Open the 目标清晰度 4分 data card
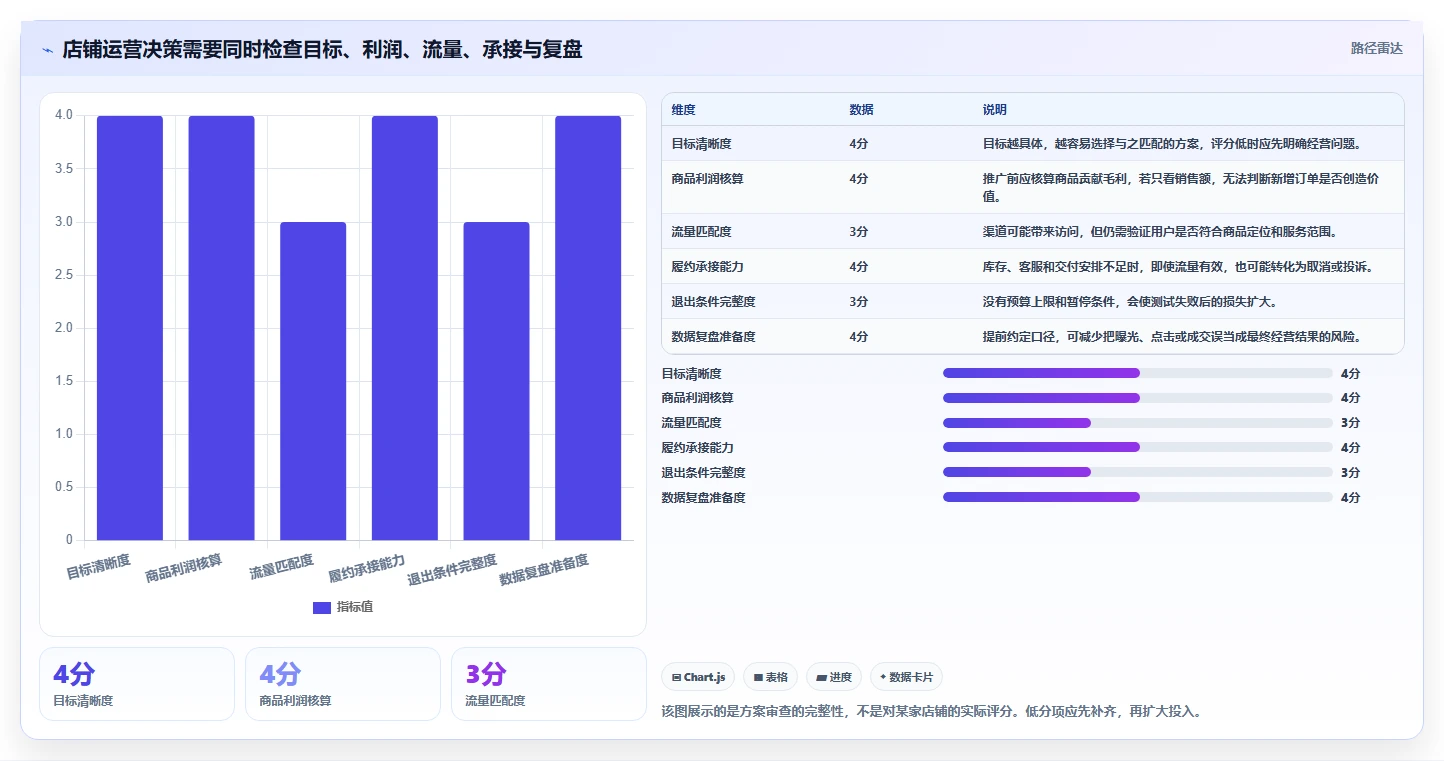Screen dimensions: 1444x761 click(x=137, y=684)
